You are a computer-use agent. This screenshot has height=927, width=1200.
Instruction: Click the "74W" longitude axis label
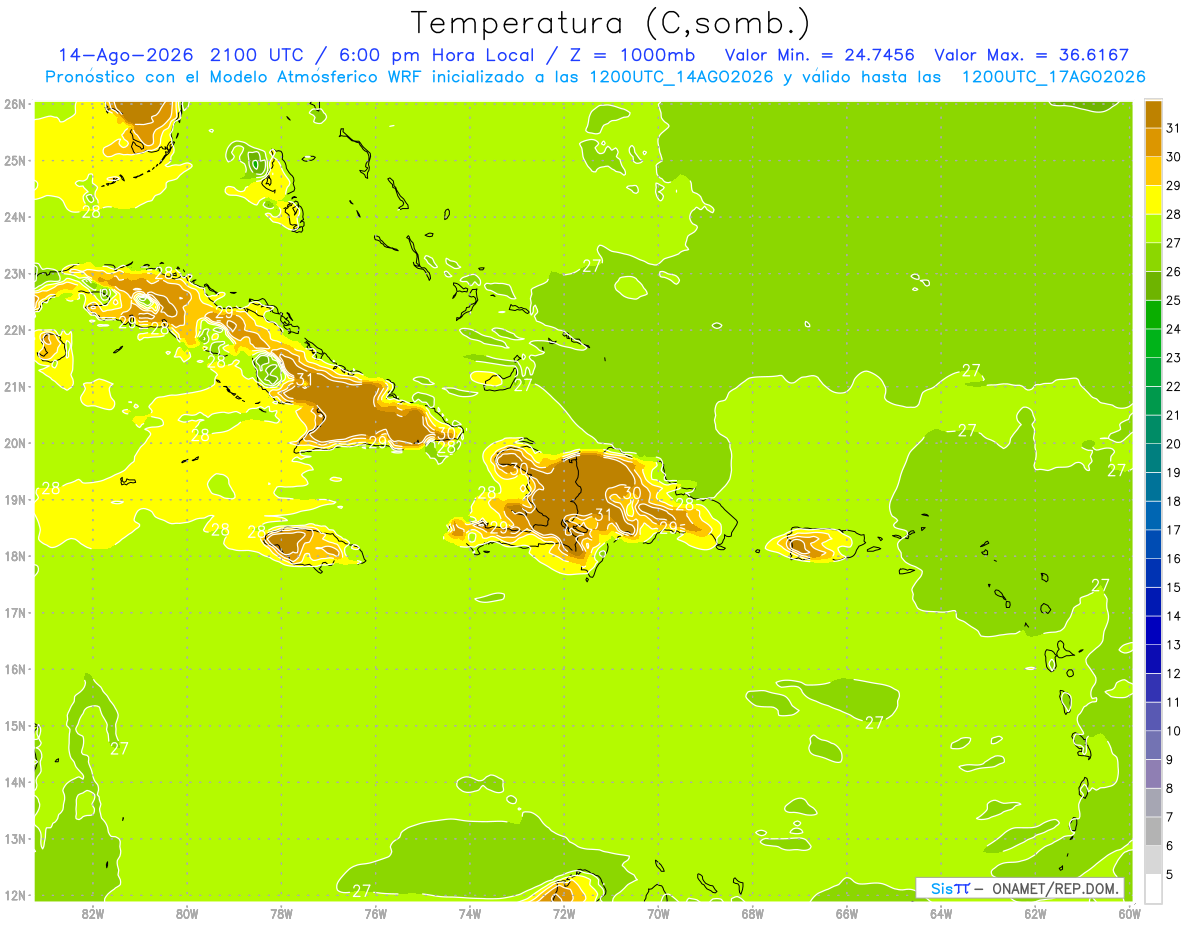point(470,914)
